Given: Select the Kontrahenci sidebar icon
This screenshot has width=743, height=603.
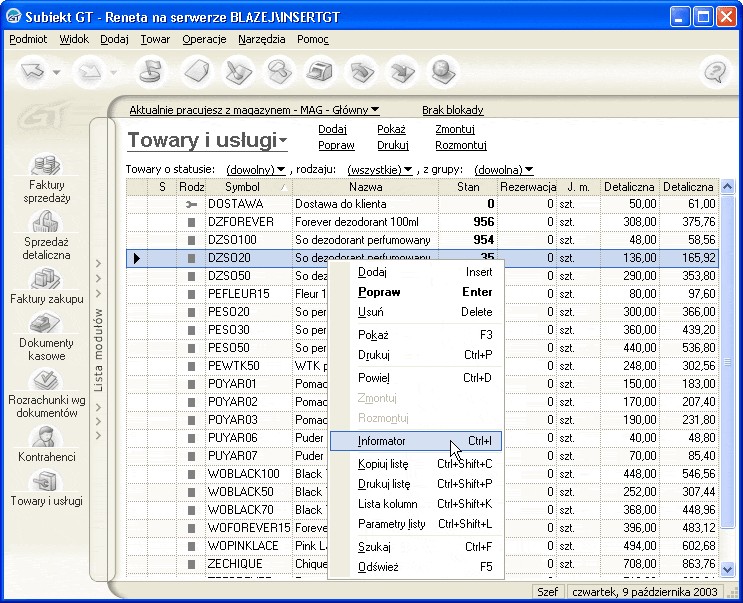Looking at the screenshot, I should (x=47, y=438).
